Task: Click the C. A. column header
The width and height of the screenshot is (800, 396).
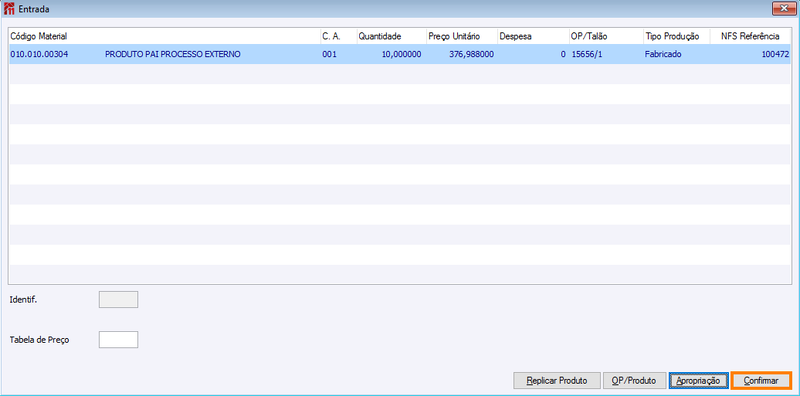Action: (338, 36)
